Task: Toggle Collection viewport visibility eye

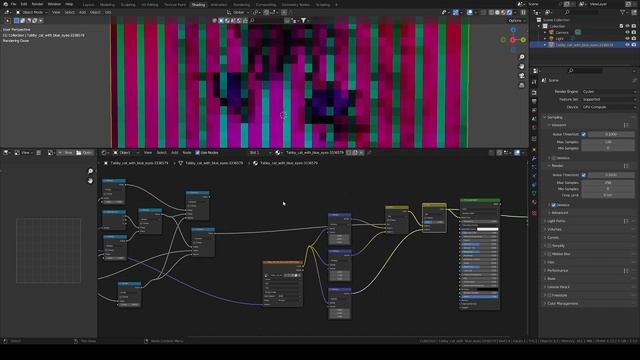Action: 627,26
